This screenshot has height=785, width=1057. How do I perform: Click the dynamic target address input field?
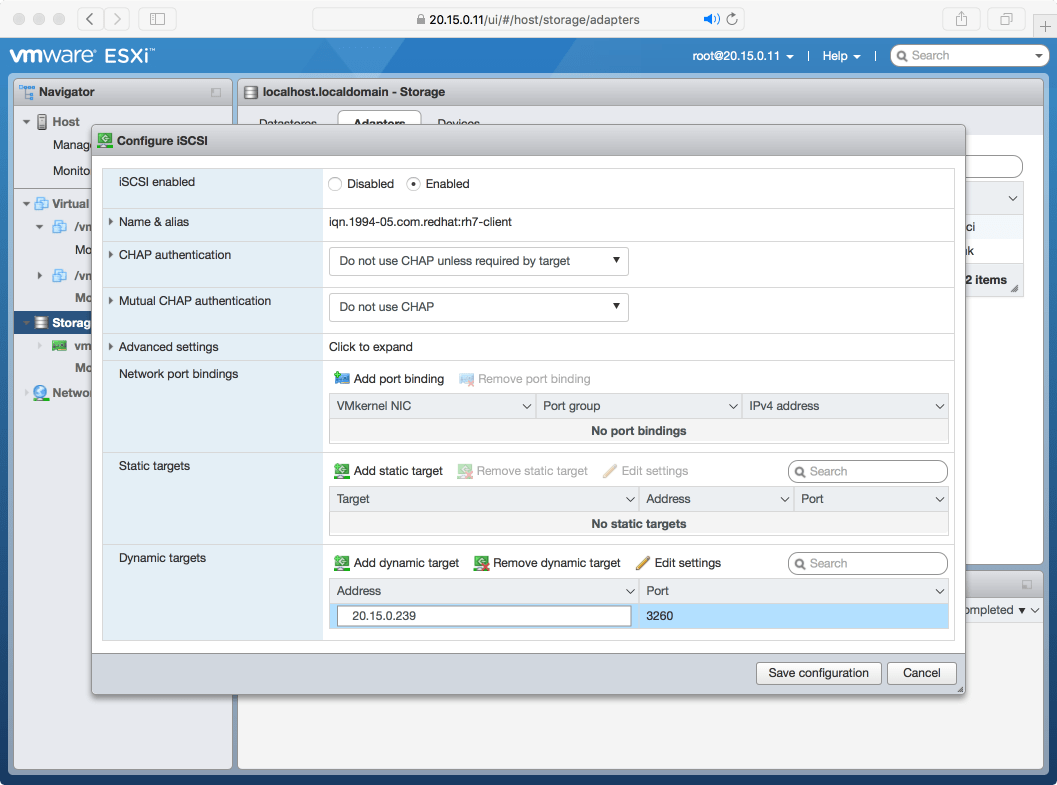pyautogui.click(x=483, y=615)
